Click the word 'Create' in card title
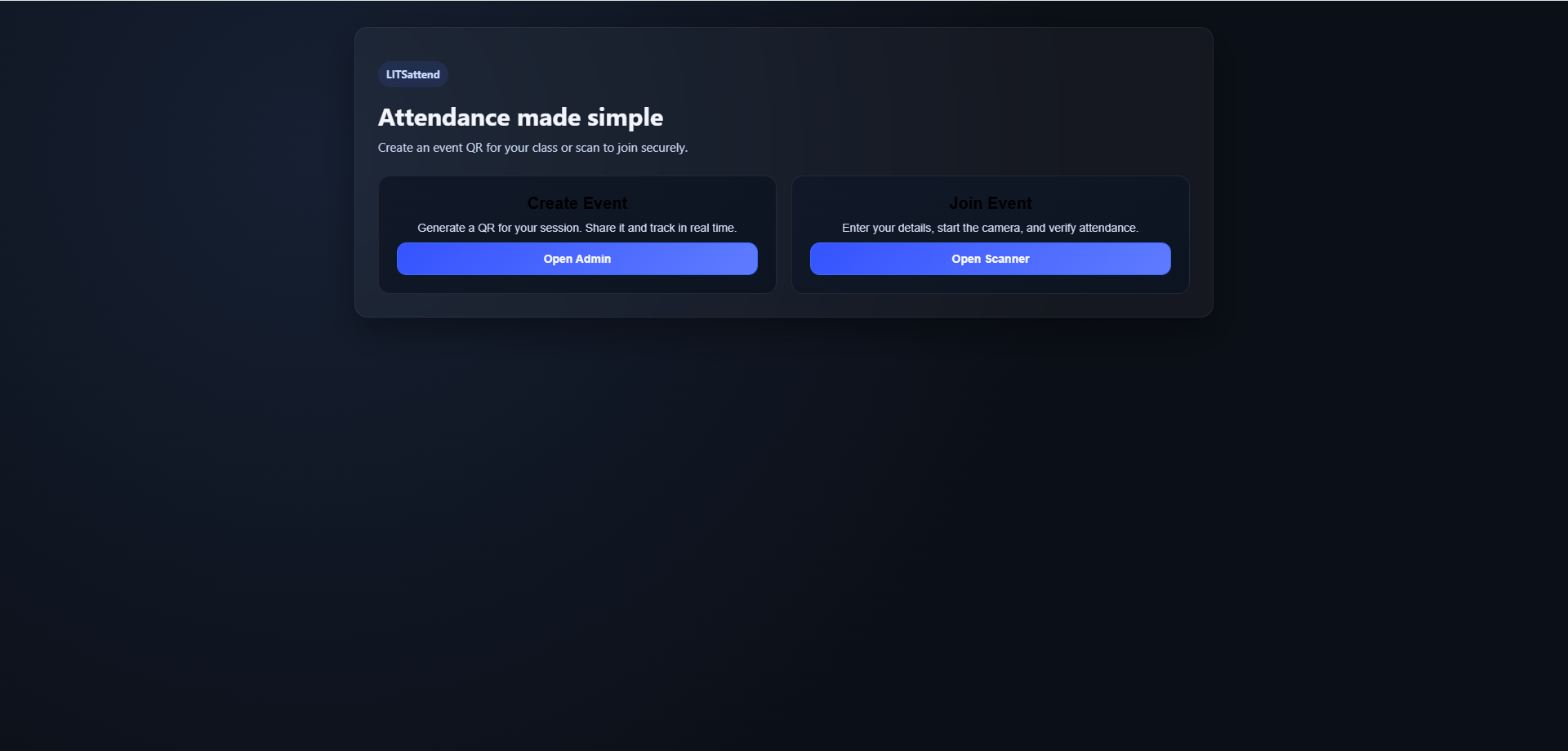 point(552,203)
